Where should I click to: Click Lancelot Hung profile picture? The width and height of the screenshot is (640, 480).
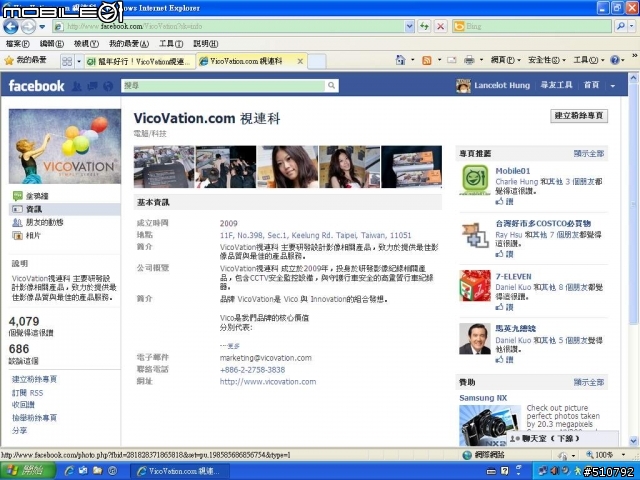tap(463, 86)
